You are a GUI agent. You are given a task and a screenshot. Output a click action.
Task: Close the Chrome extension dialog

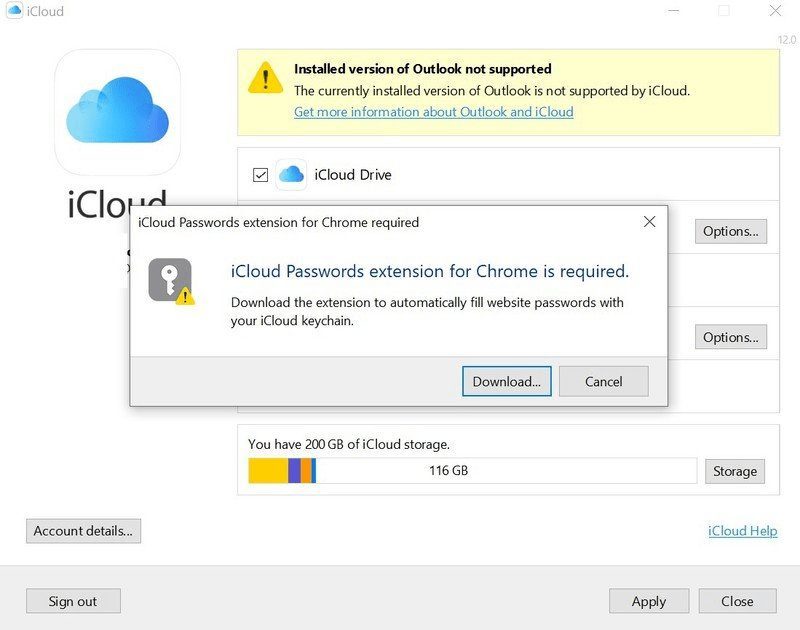649,222
